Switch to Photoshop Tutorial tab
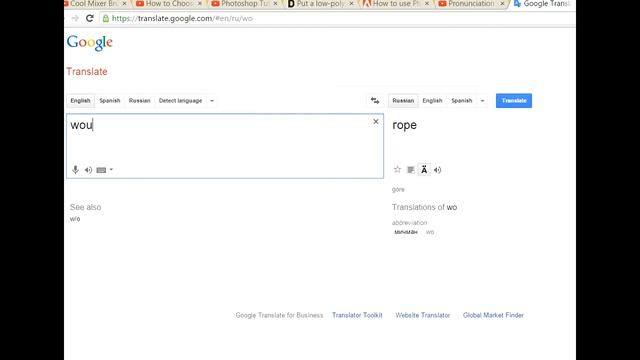This screenshot has width=640, height=360. (244, 4)
